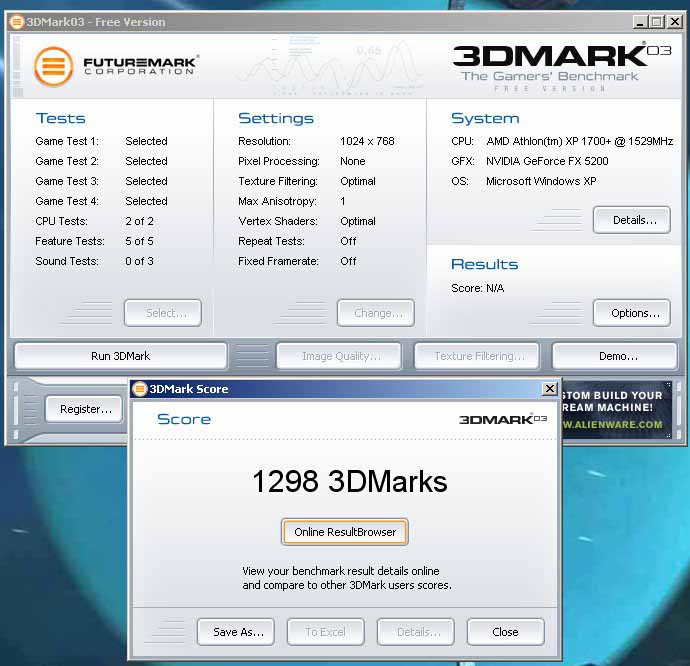Click the 'Game Test 4:' label

(67, 201)
